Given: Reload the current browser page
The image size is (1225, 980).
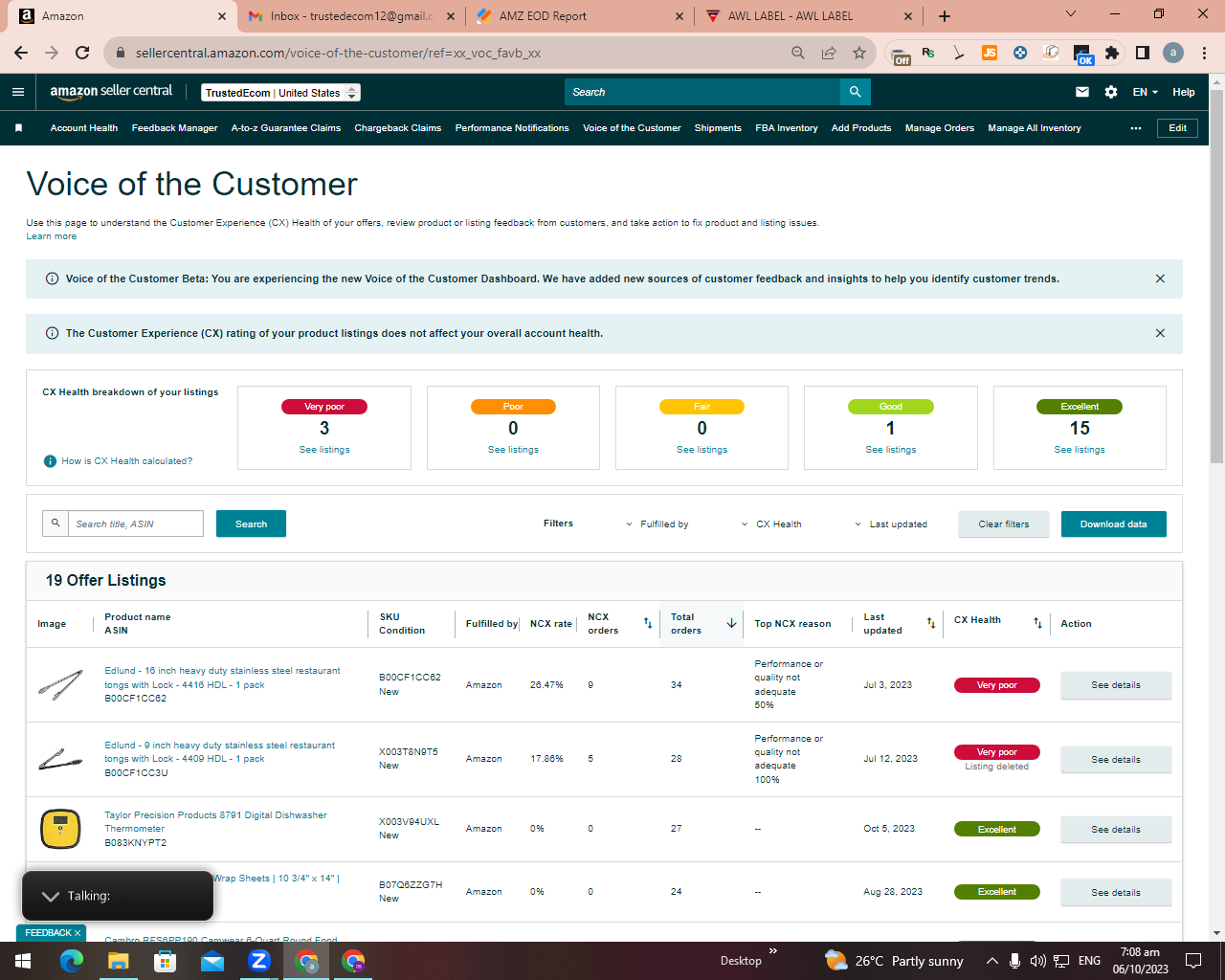Looking at the screenshot, I should click(82, 53).
